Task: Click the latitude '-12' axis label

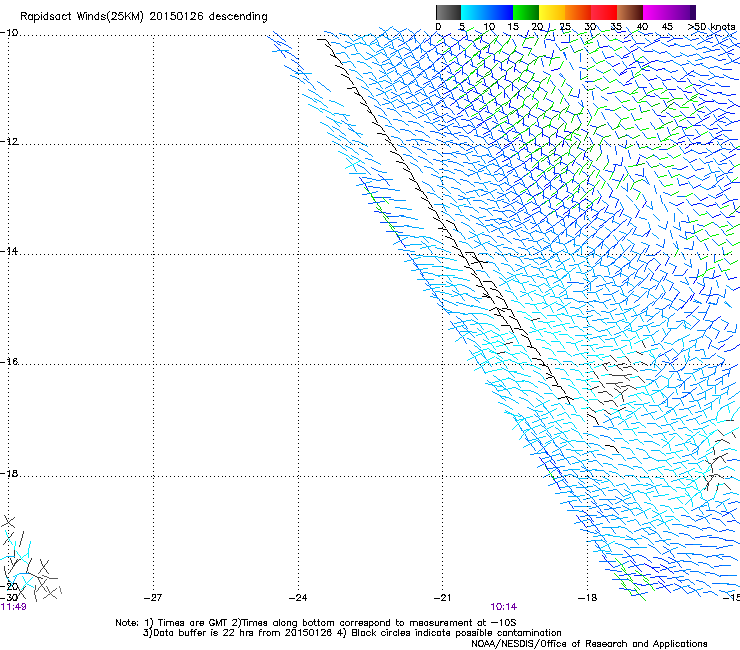Action: (9, 142)
